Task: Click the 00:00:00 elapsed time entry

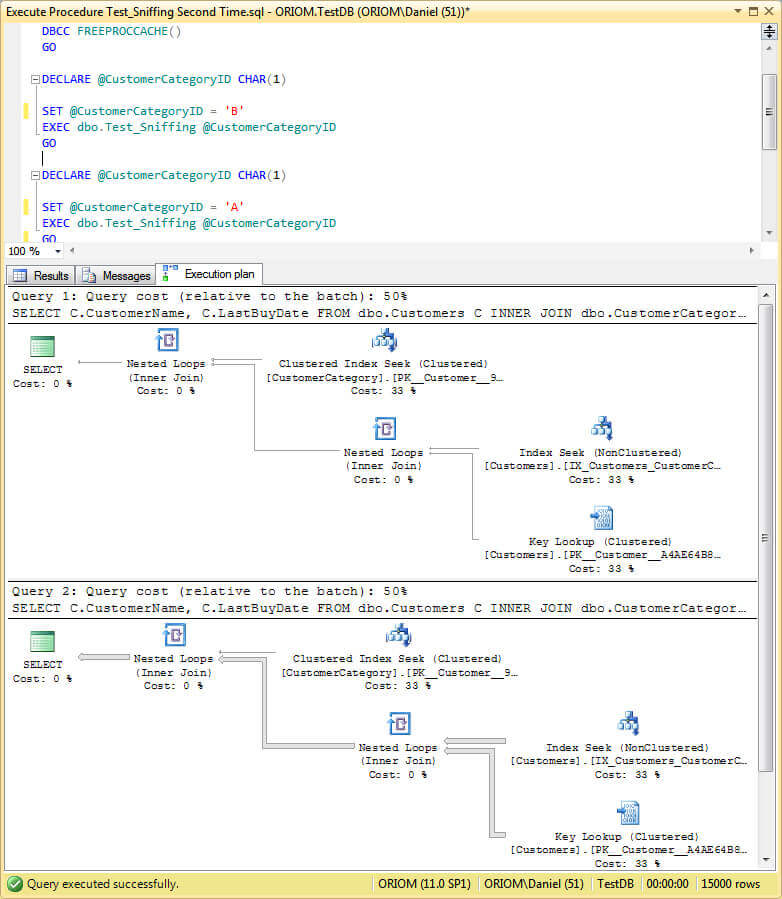Action: coord(667,884)
